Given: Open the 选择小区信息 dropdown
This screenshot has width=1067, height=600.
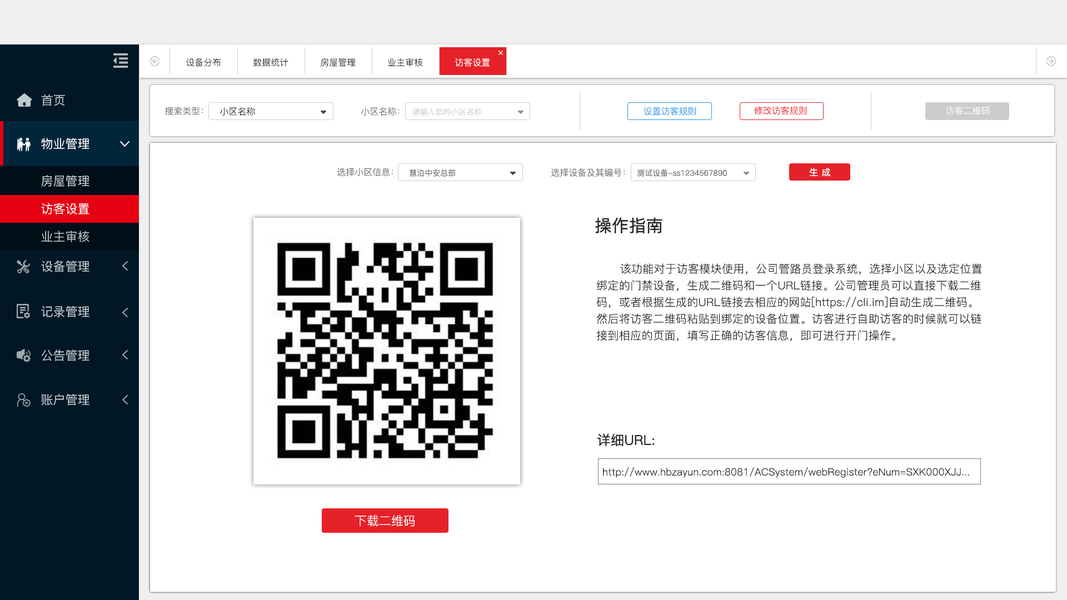Looking at the screenshot, I should pyautogui.click(x=460, y=173).
